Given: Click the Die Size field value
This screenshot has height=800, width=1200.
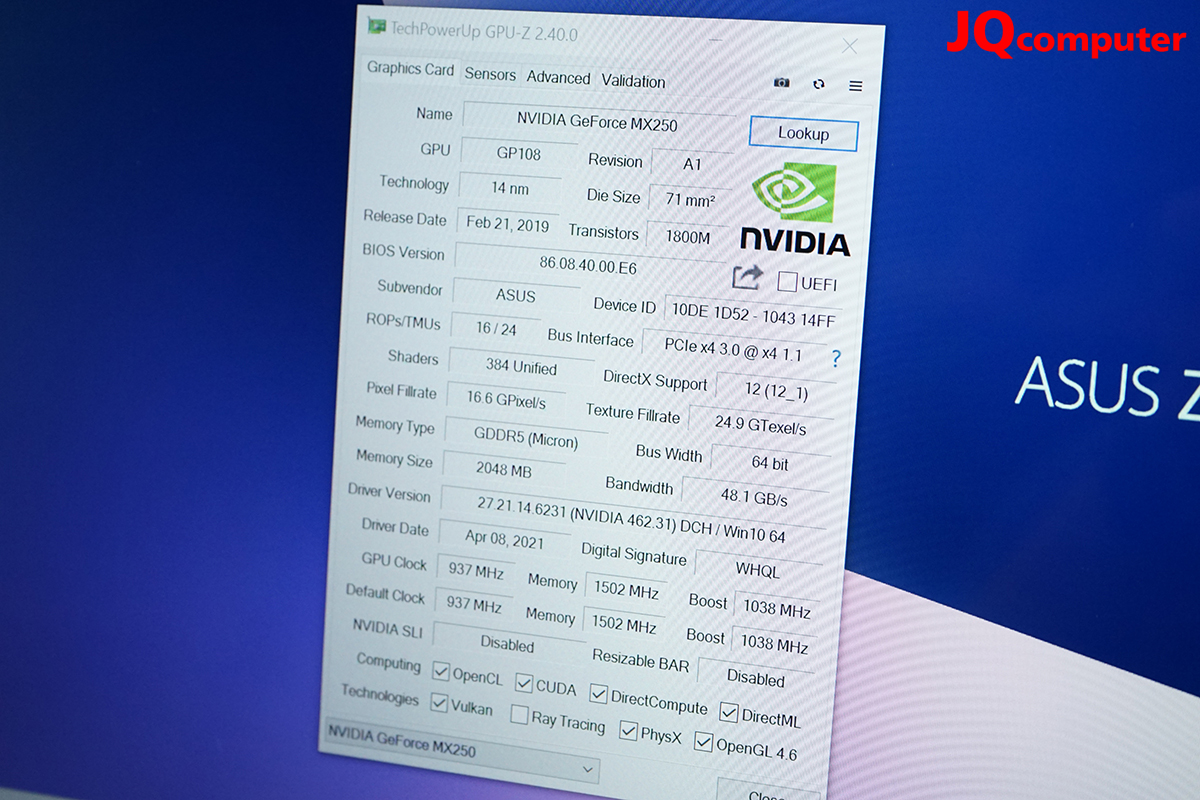Looking at the screenshot, I should coord(690,199).
